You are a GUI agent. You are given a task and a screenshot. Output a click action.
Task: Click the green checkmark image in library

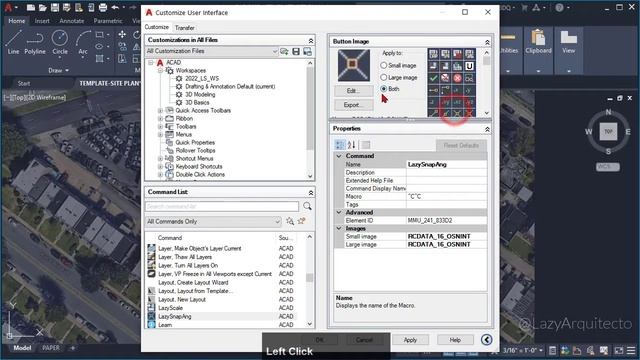point(433,78)
